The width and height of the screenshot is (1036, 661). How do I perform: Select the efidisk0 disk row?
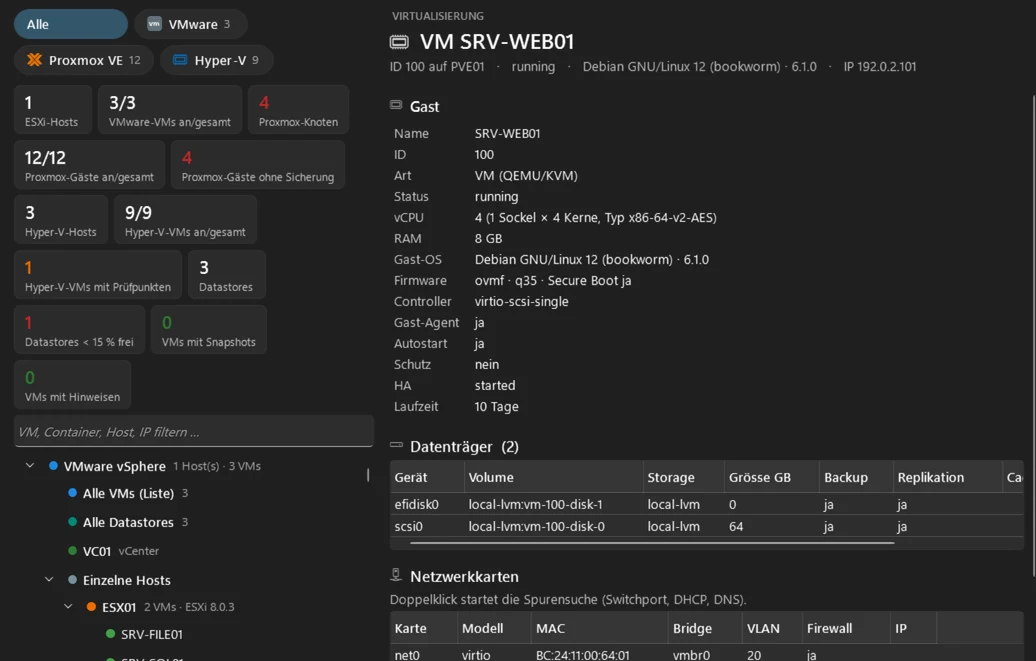pyautogui.click(x=706, y=504)
